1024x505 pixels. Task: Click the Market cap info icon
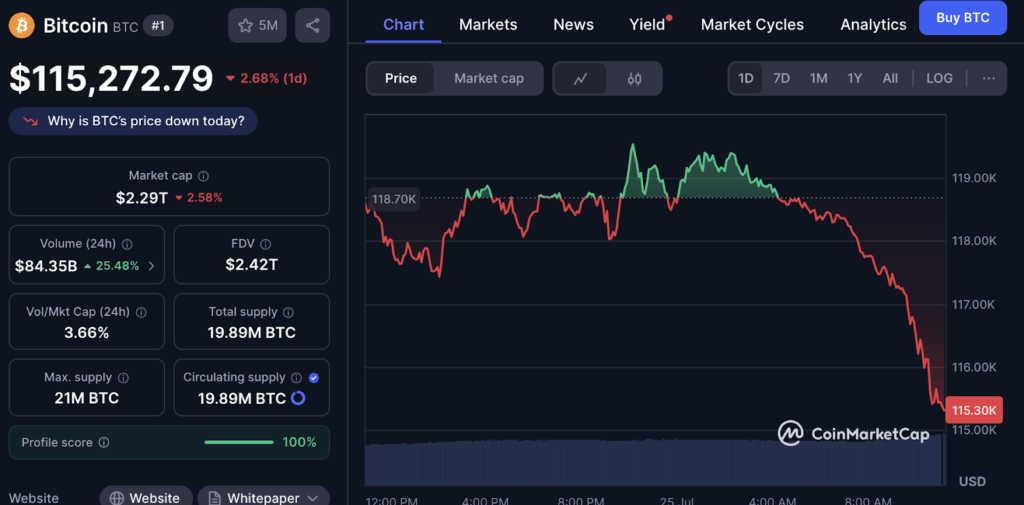click(x=204, y=176)
